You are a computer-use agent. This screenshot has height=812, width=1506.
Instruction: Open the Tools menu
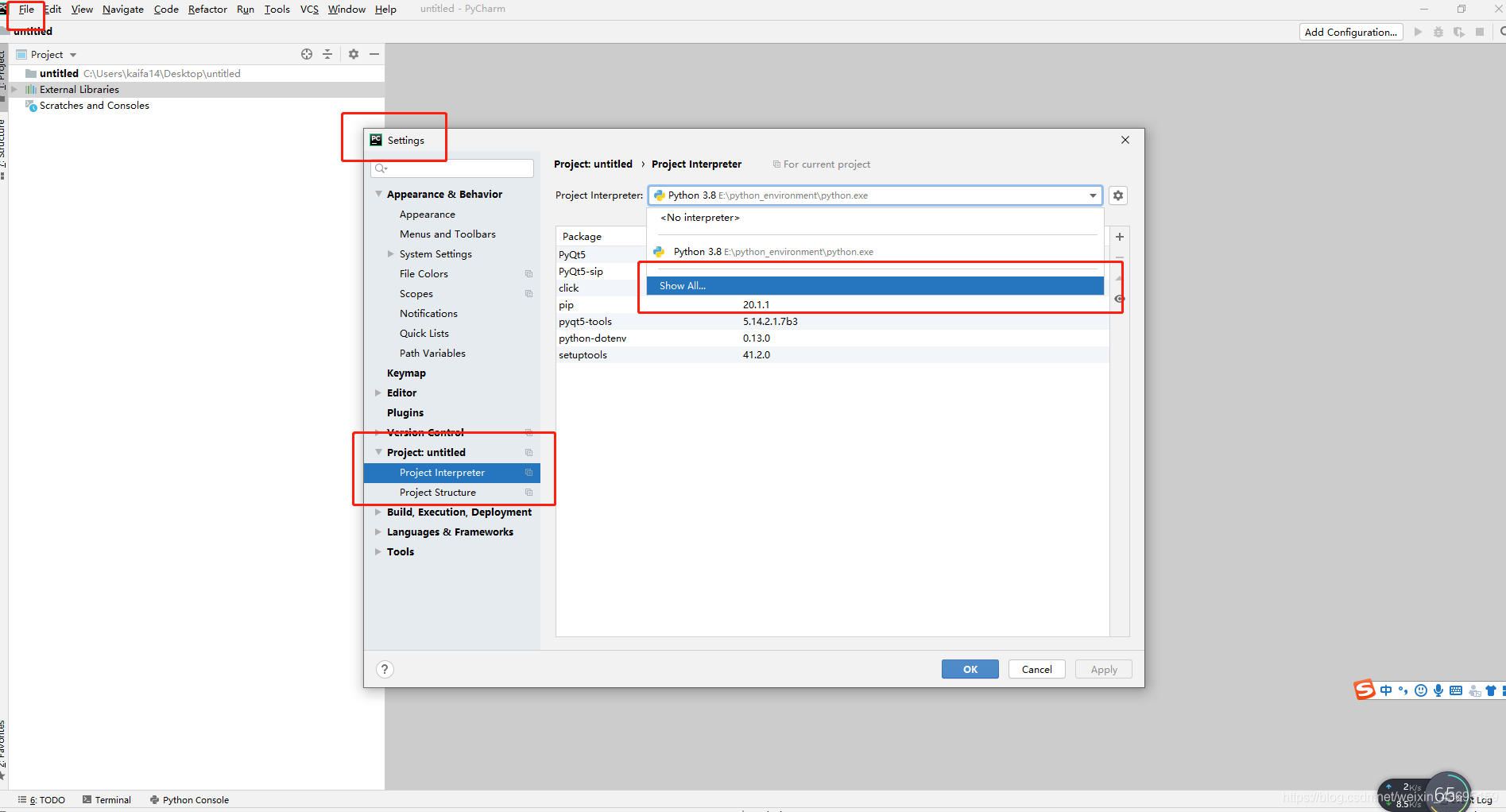point(277,10)
